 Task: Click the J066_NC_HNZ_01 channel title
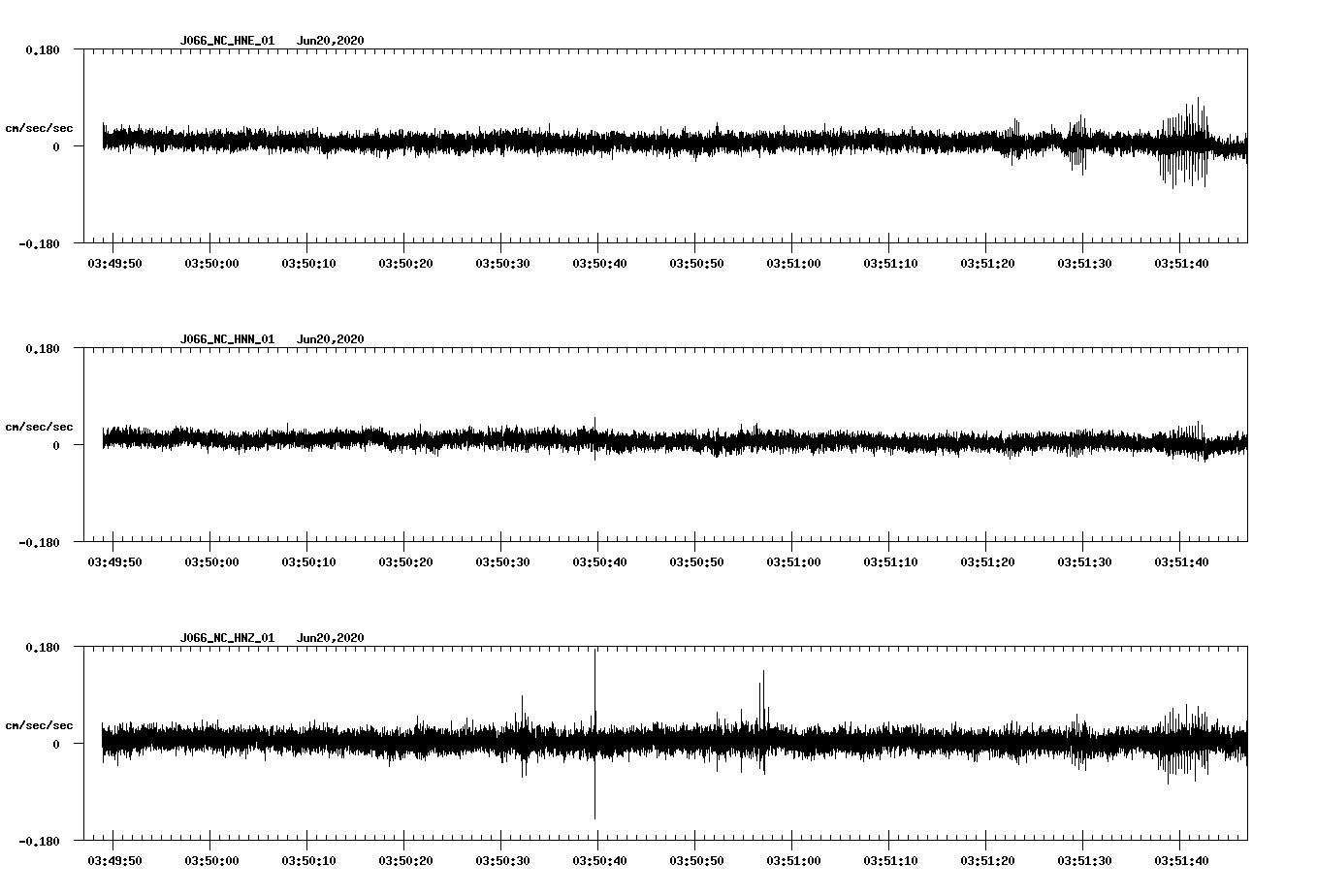[227, 638]
